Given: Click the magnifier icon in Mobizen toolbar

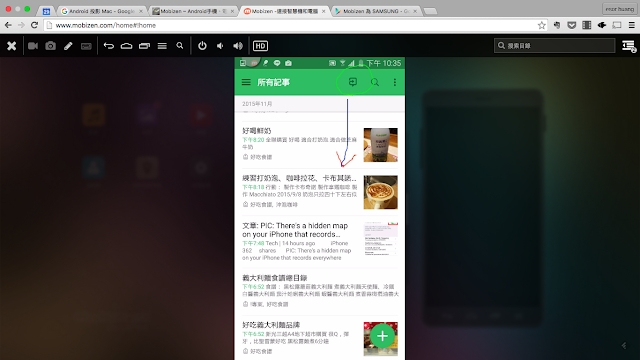Looking at the screenshot, I should click(180, 46).
